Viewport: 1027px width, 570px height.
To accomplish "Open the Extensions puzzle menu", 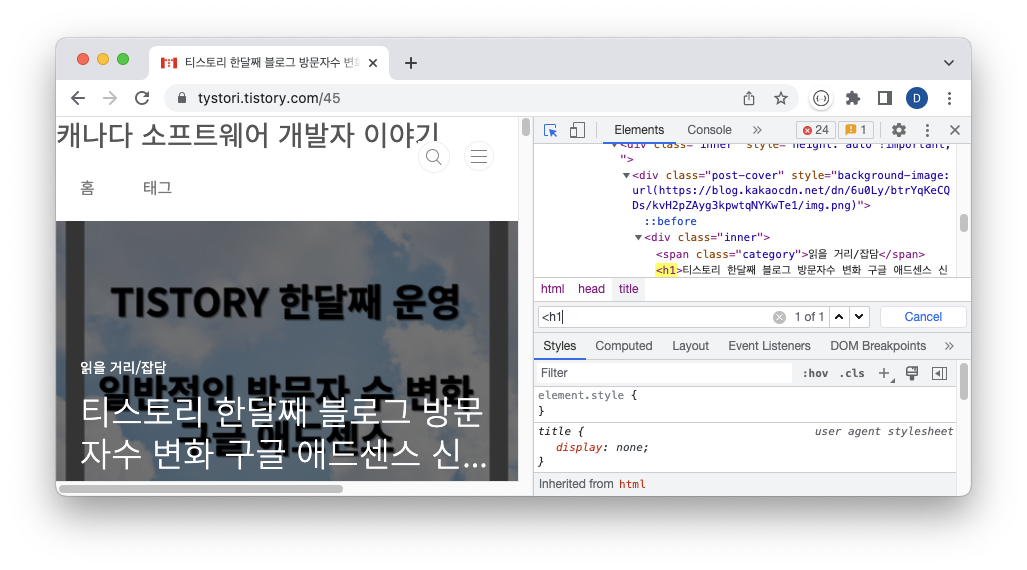I will 853,98.
